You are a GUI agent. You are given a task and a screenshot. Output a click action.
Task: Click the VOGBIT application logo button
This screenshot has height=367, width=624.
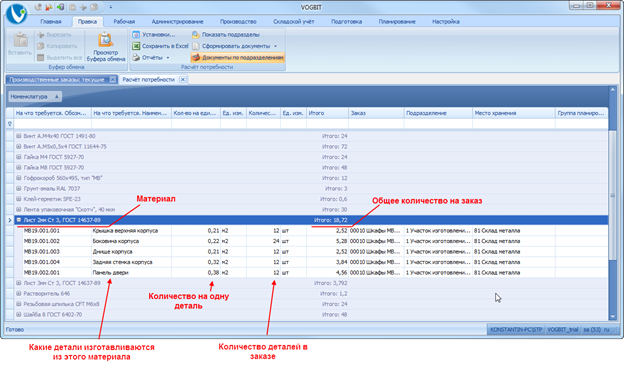coord(16,13)
